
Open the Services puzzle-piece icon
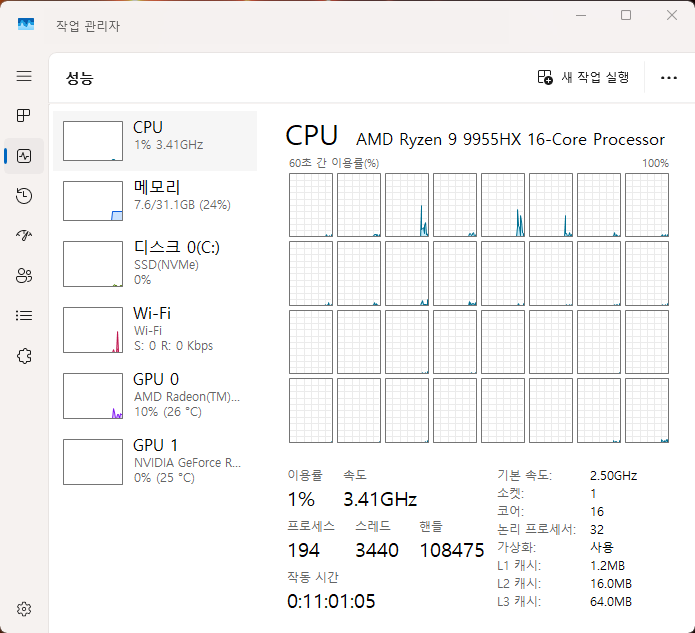[24, 355]
